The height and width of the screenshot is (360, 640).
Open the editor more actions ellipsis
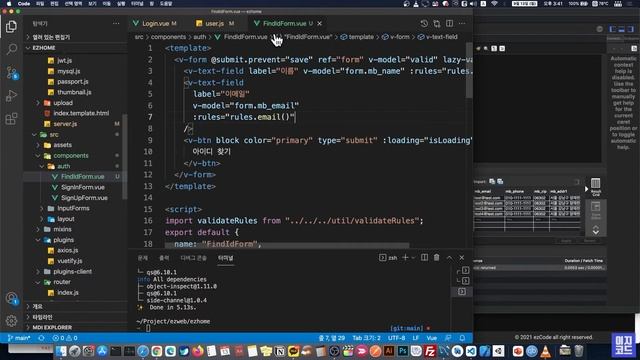point(462,24)
